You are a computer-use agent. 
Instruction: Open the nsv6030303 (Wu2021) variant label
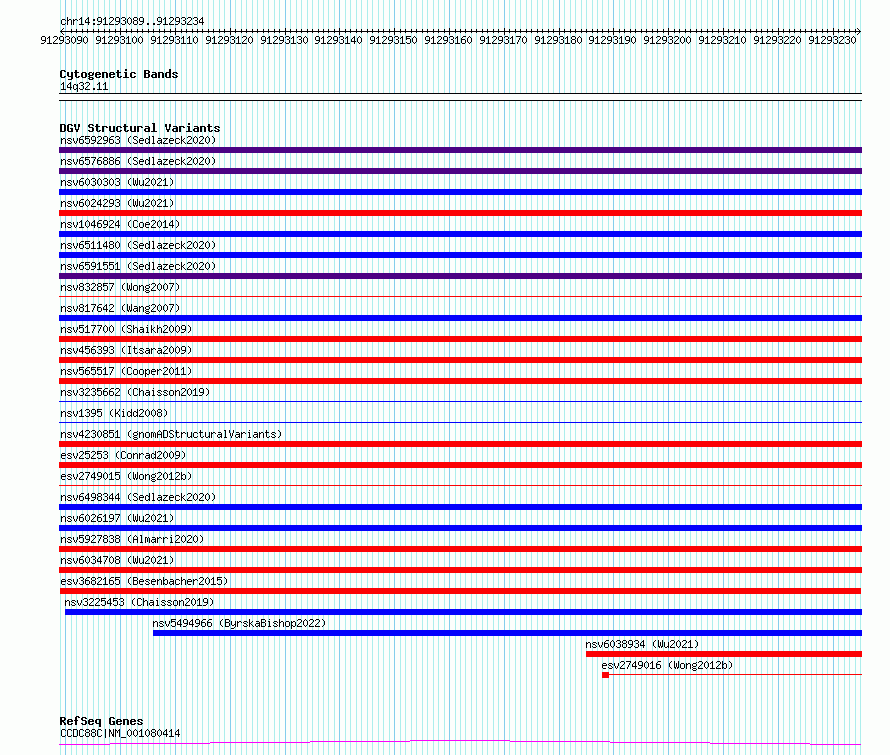(x=117, y=182)
